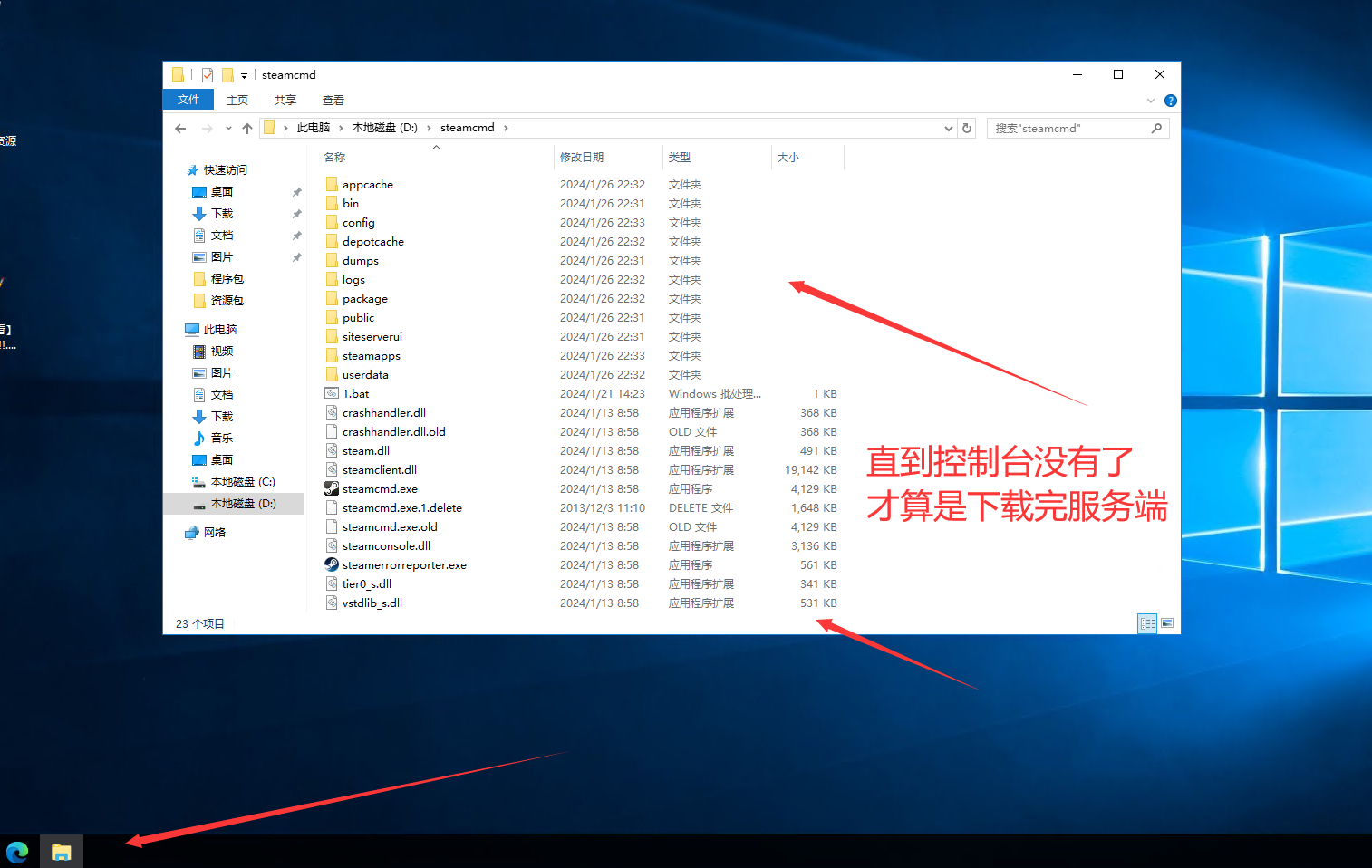The image size is (1372, 868).
Task: Click the appcache folder icon
Action: coord(332,184)
